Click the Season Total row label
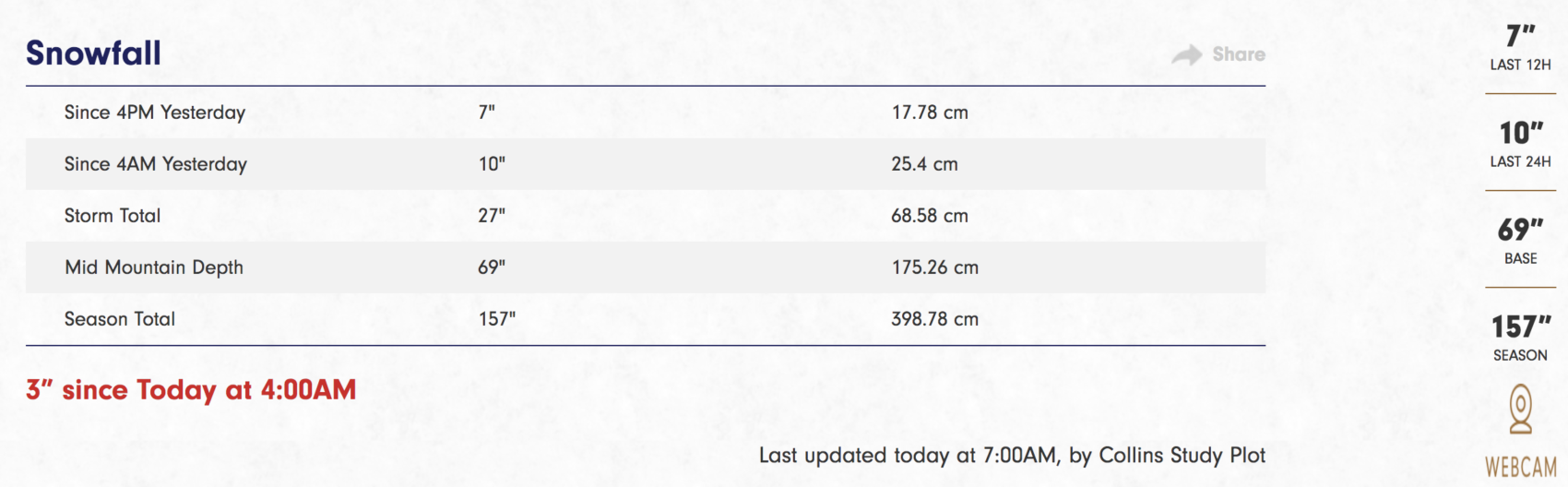Image resolution: width=1568 pixels, height=487 pixels. click(x=120, y=319)
